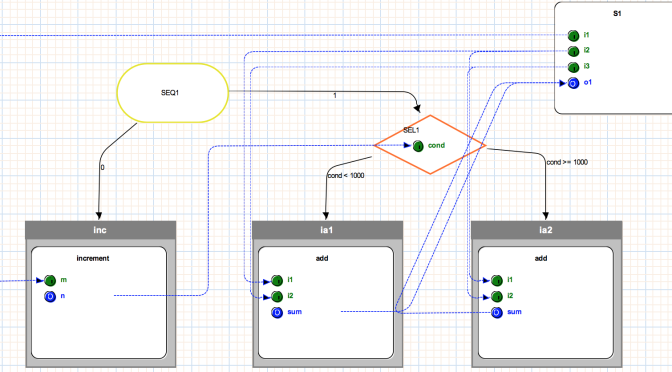Select the green m input port in increment

(x=50, y=281)
